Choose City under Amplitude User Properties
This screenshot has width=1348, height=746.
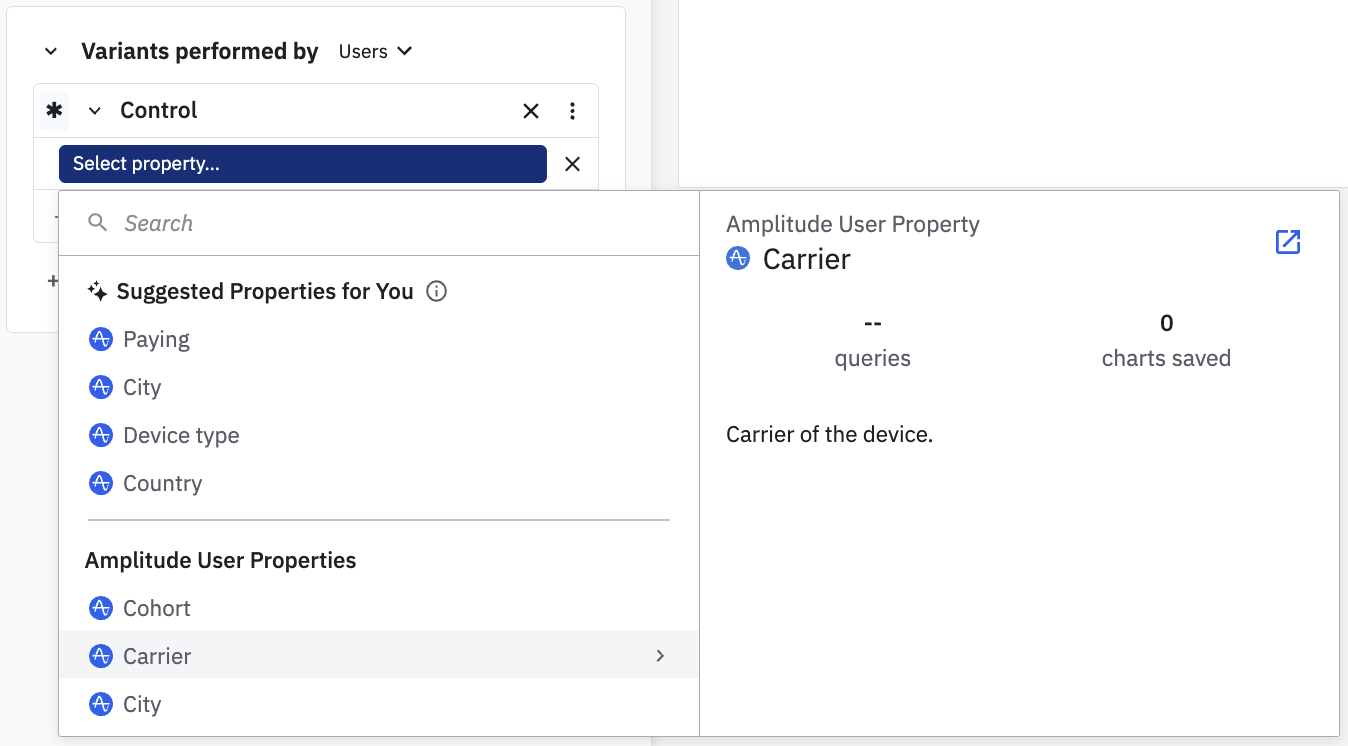click(x=142, y=704)
